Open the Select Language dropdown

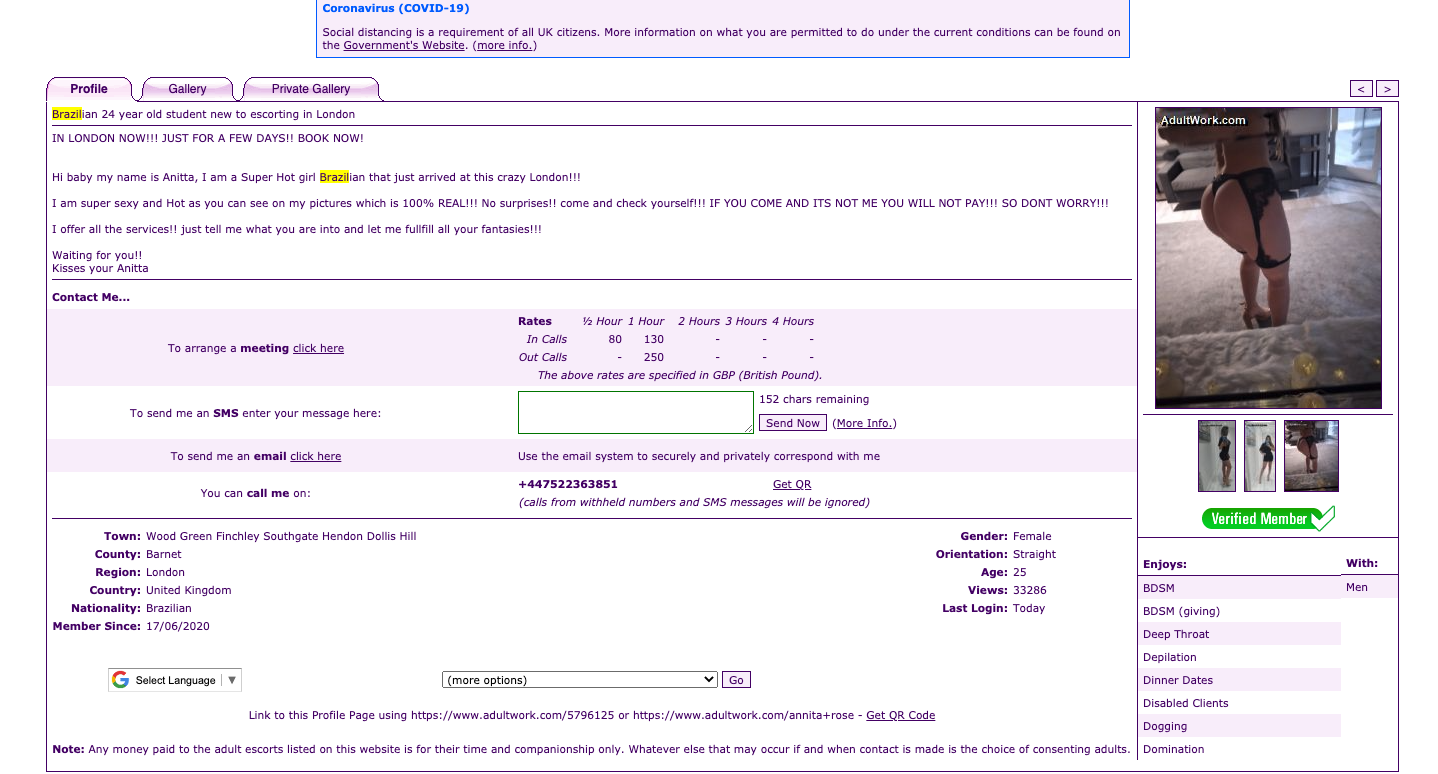(x=175, y=680)
